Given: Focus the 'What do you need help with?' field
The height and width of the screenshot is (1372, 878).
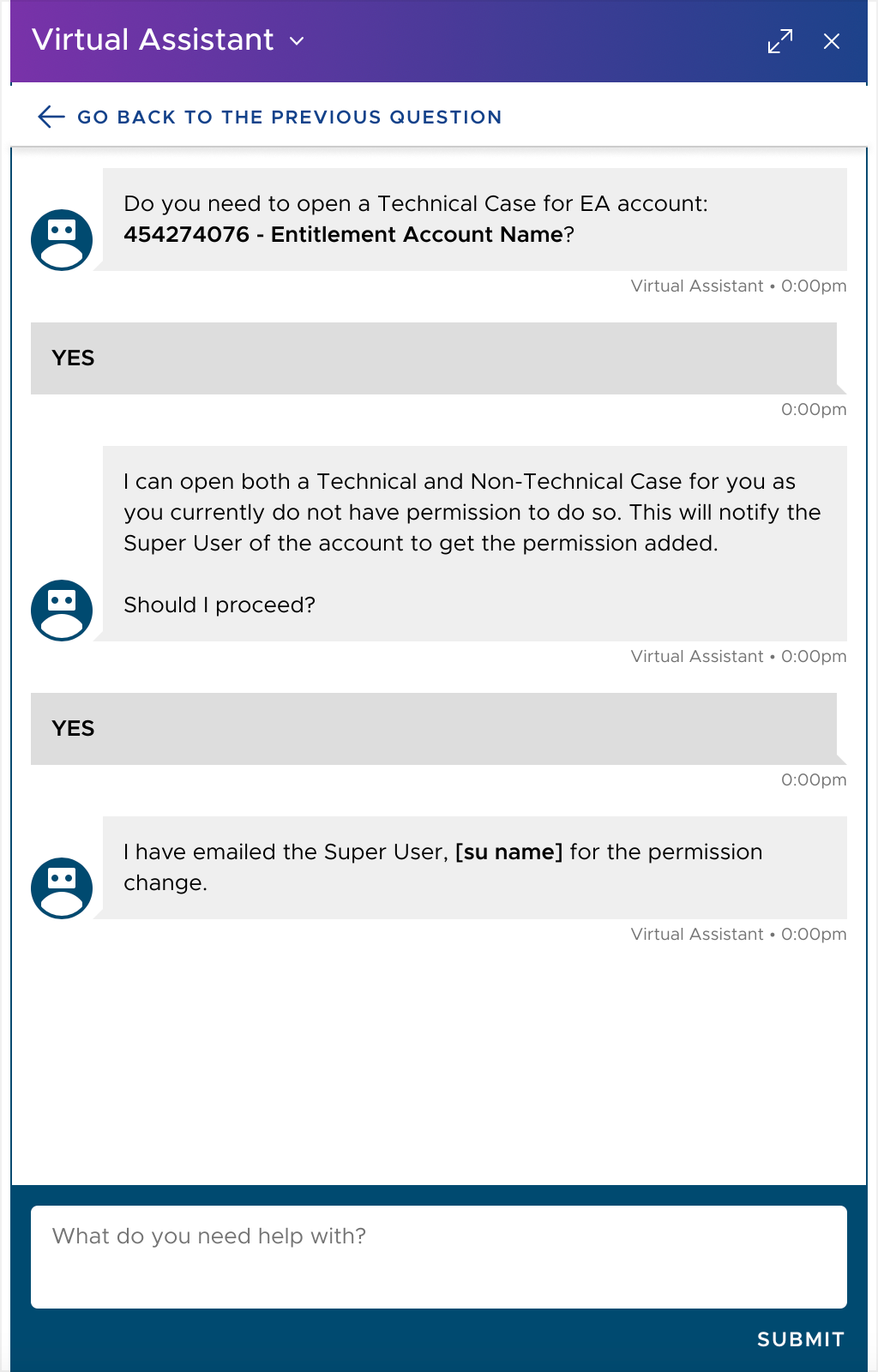Looking at the screenshot, I should coord(439,1257).
